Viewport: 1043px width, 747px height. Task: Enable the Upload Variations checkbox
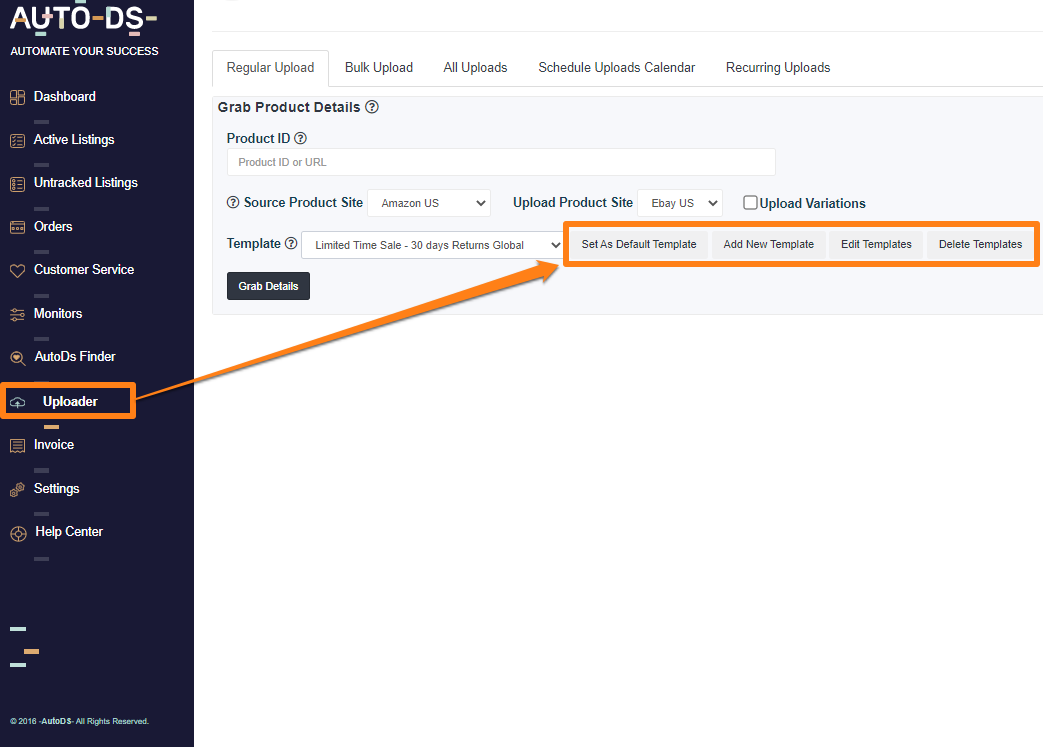[x=750, y=202]
